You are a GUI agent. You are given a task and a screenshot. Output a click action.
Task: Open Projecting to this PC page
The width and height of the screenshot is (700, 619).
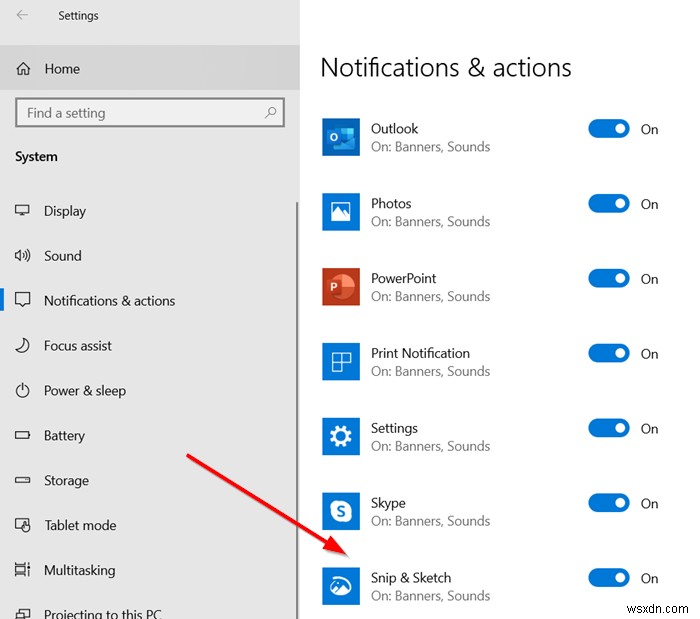[148, 611]
